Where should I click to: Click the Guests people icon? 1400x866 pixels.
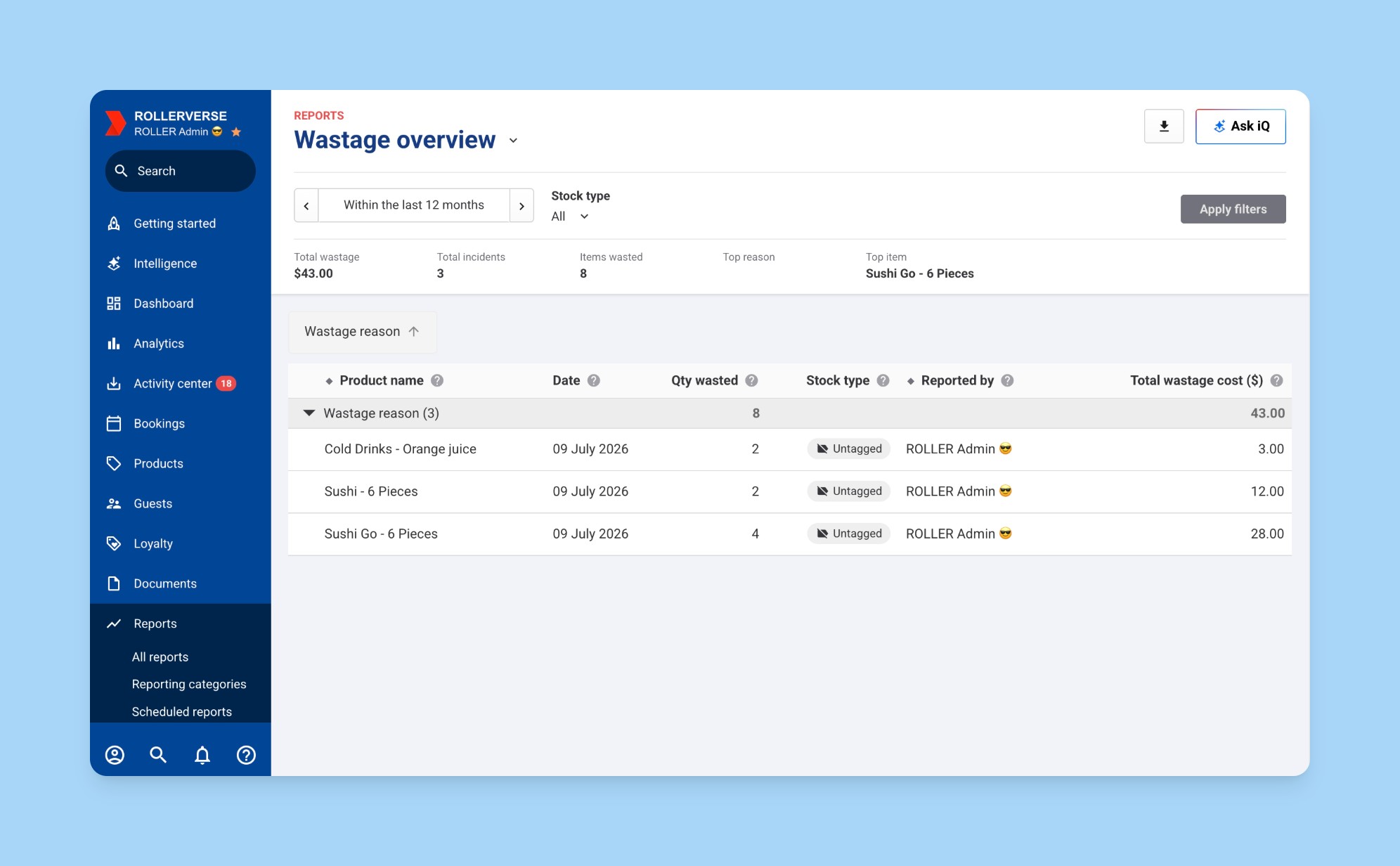pyautogui.click(x=114, y=504)
